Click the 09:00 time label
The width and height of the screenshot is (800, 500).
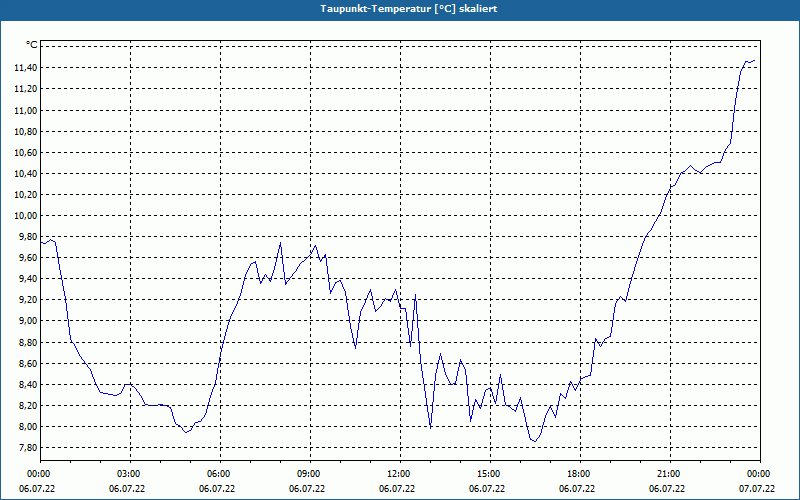310,474
